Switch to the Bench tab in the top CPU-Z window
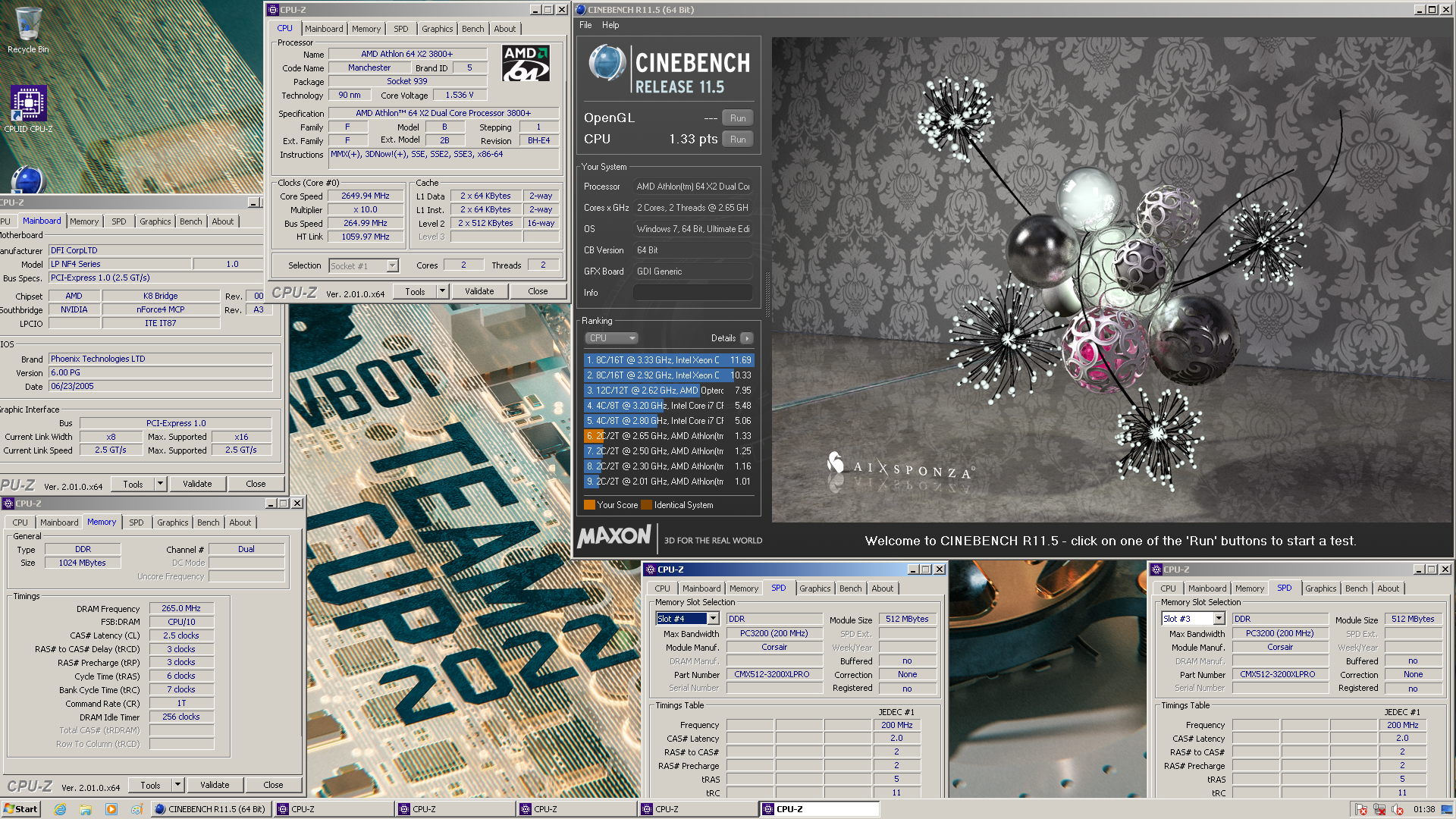Screen dimensions: 1456x819 click(x=472, y=29)
